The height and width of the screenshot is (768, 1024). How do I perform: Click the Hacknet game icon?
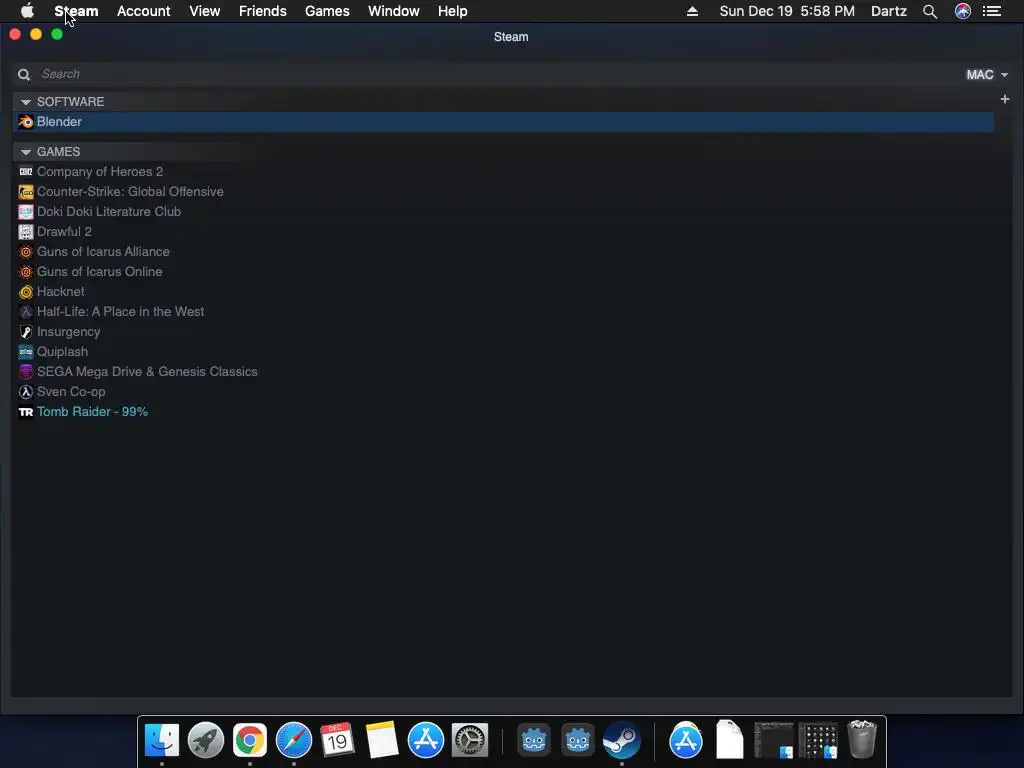tap(25, 292)
